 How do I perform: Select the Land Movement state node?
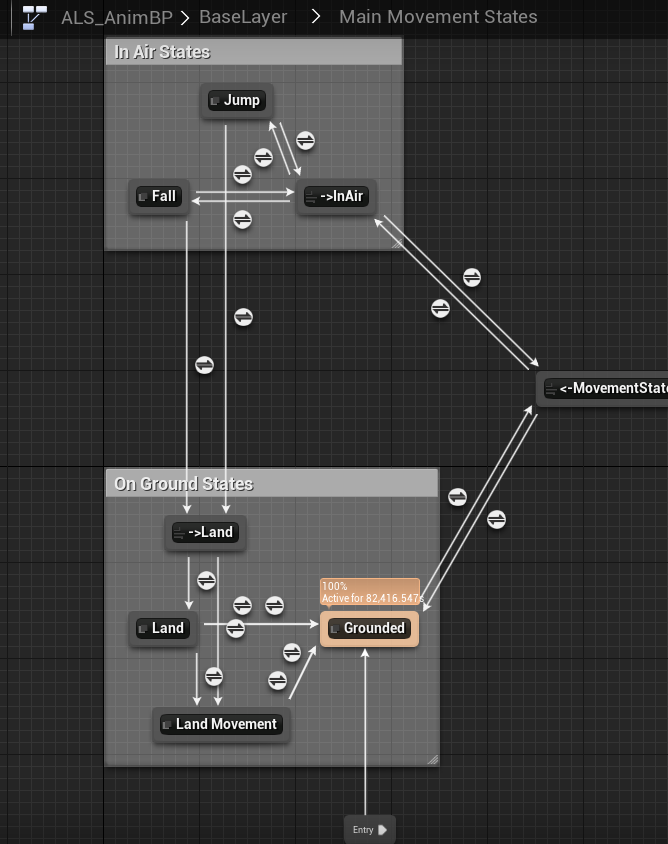pyautogui.click(x=221, y=724)
